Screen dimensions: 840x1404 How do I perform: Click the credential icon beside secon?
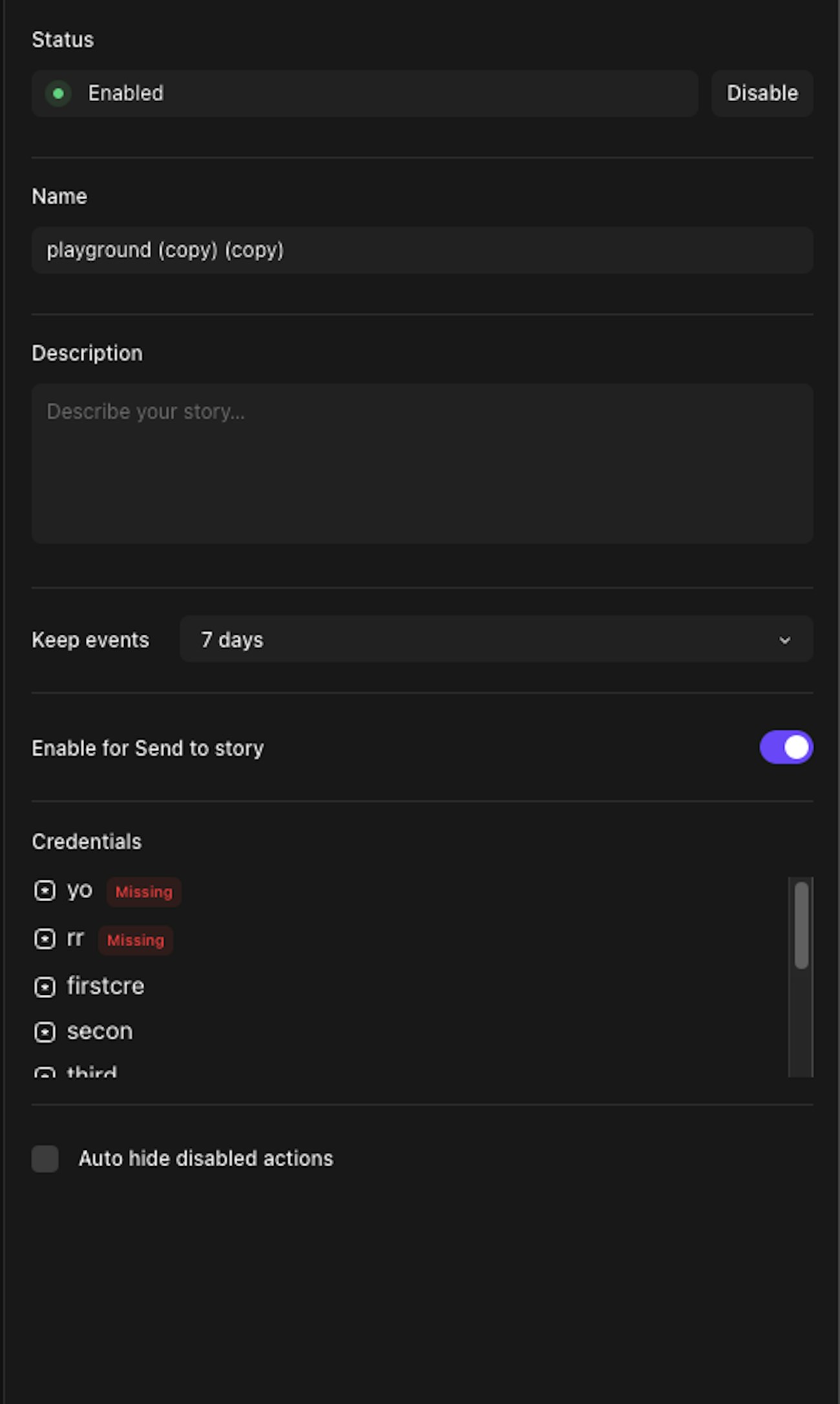45,1032
